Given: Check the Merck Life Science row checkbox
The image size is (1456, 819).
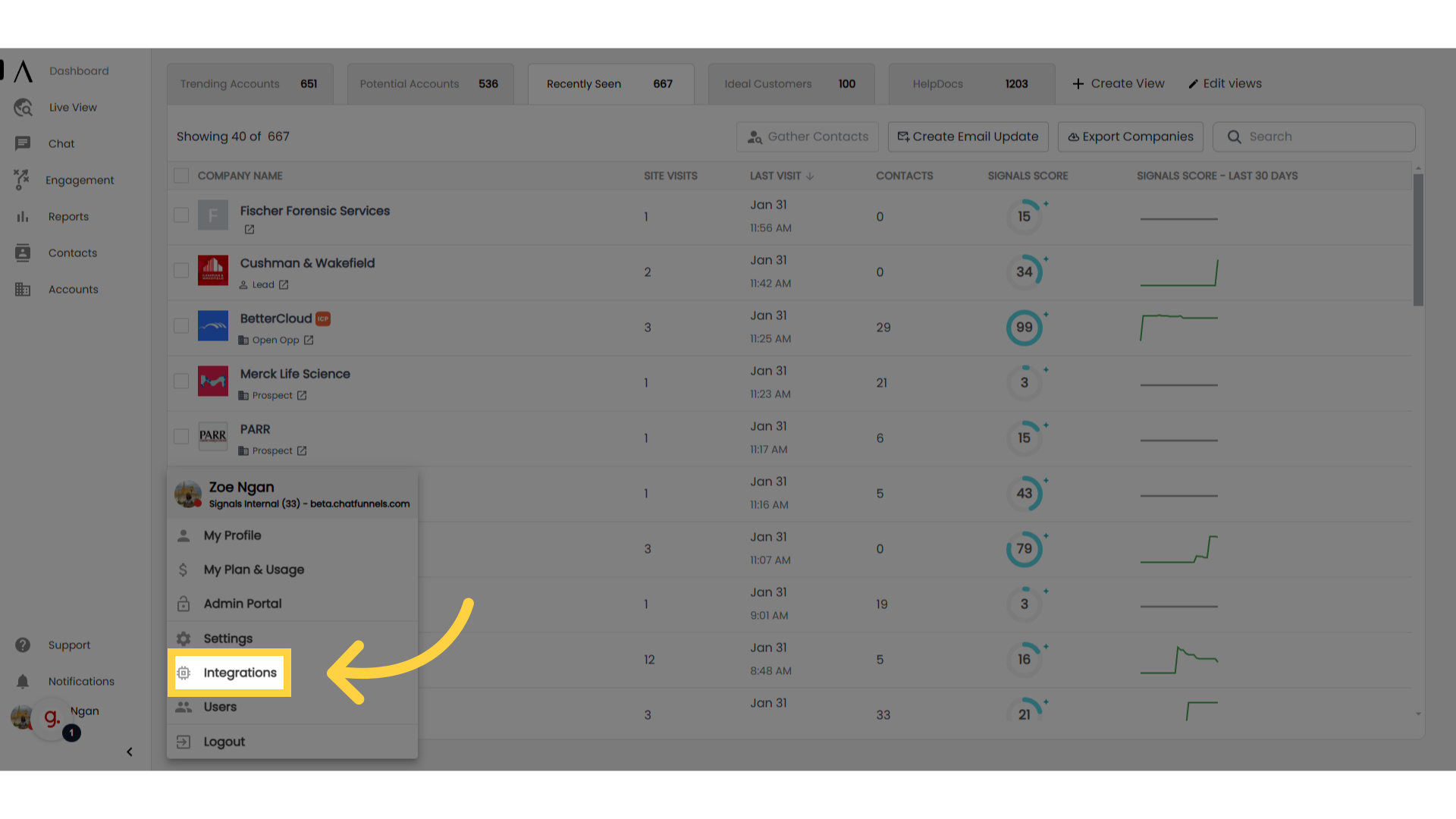Looking at the screenshot, I should coord(181,381).
